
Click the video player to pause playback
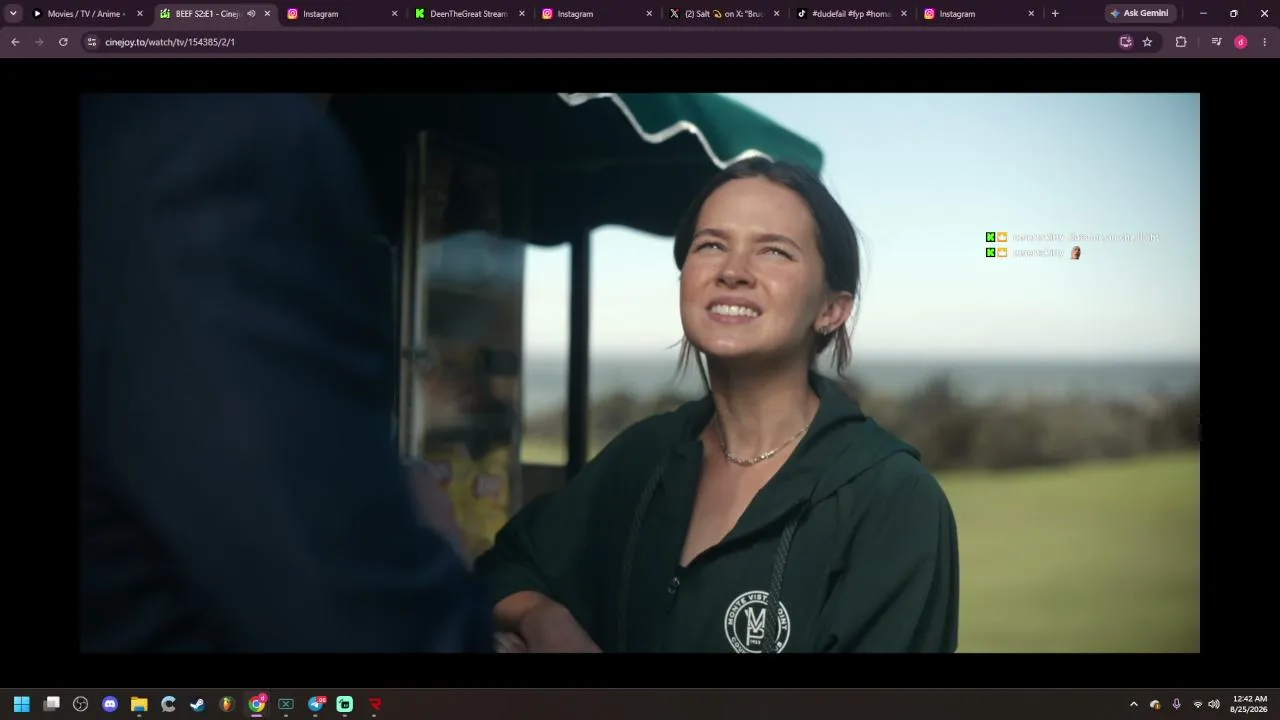pyautogui.click(x=640, y=373)
